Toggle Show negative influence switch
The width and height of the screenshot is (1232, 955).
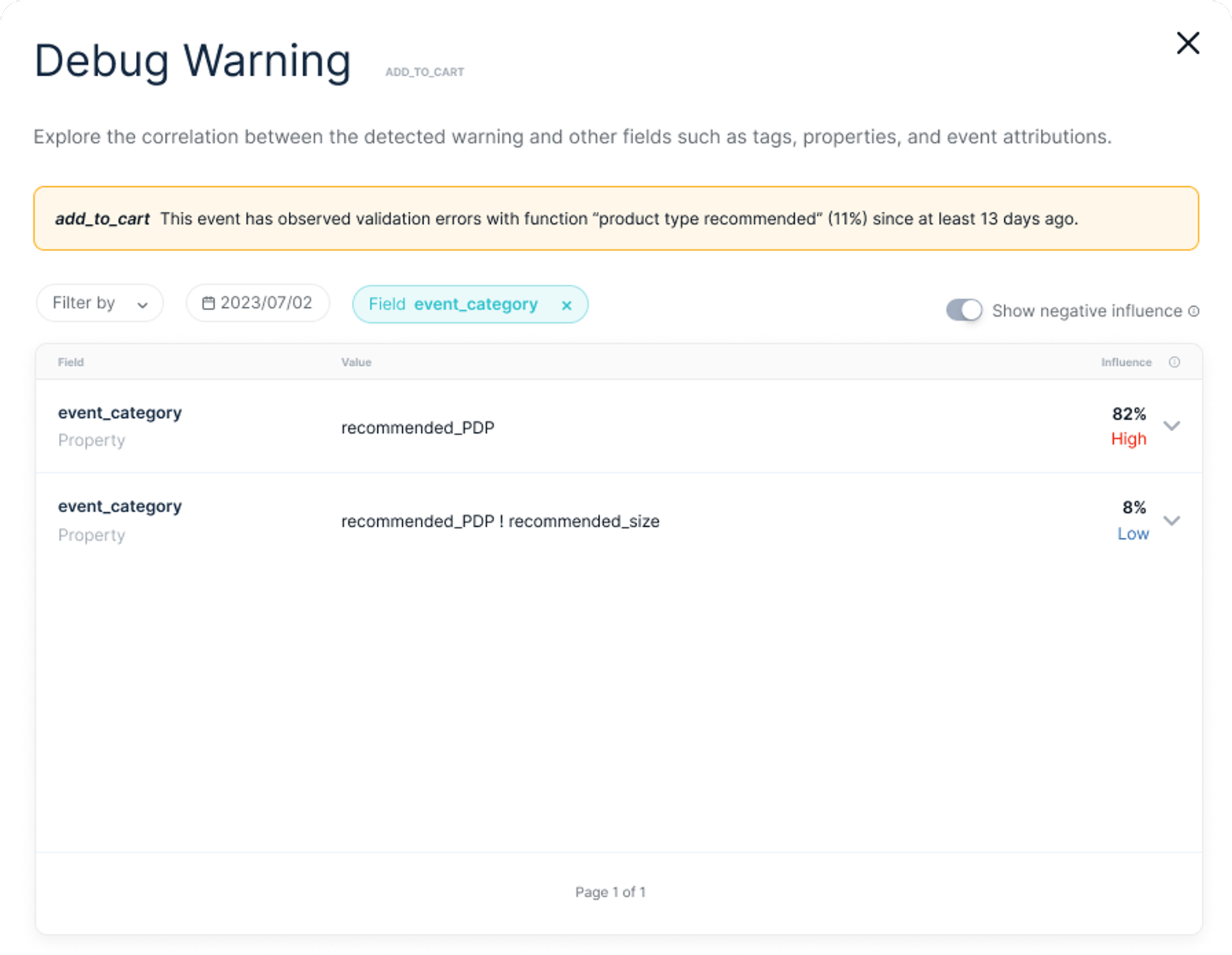click(964, 310)
